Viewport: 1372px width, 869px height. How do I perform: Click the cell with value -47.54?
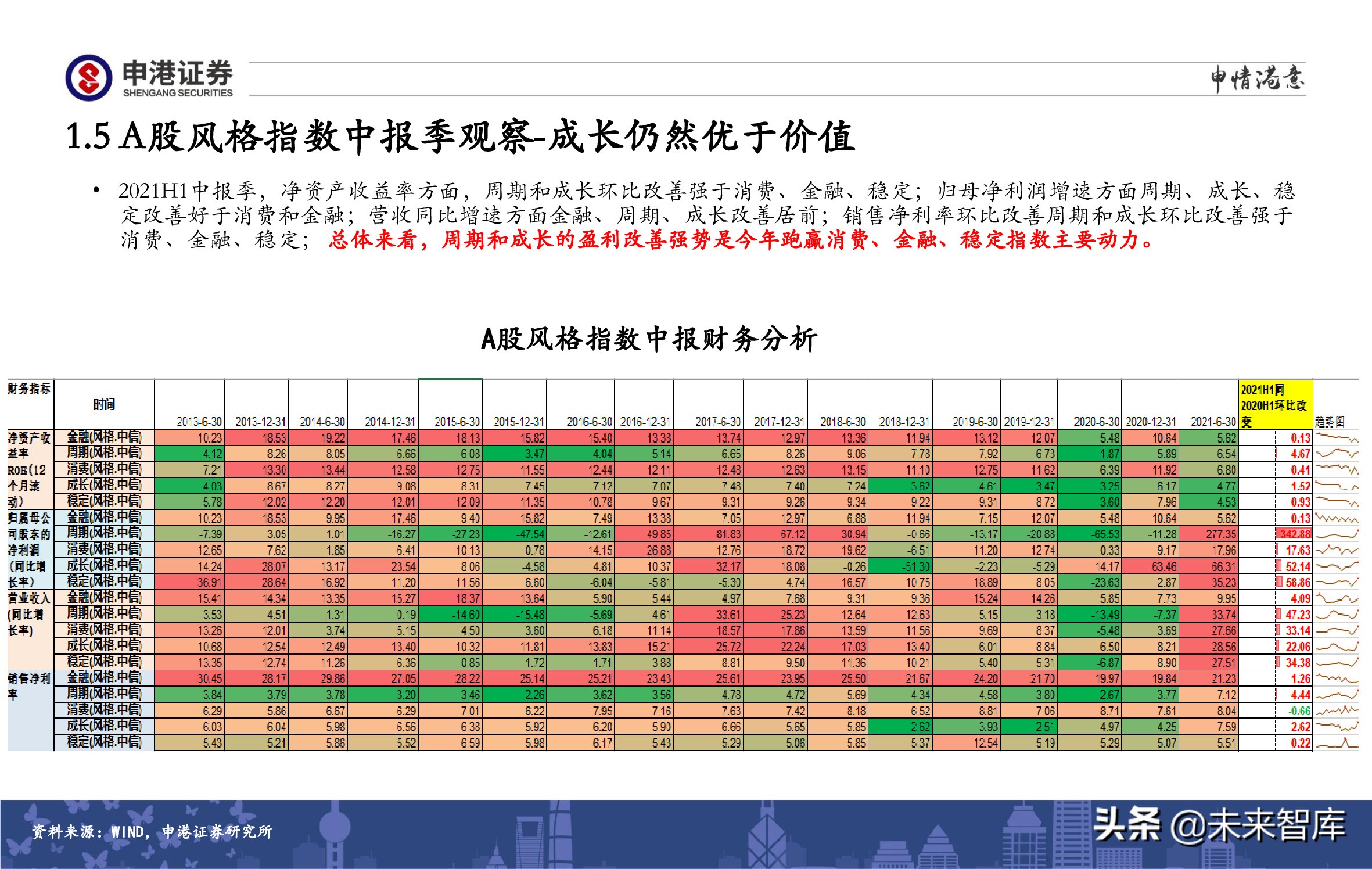pos(515,534)
